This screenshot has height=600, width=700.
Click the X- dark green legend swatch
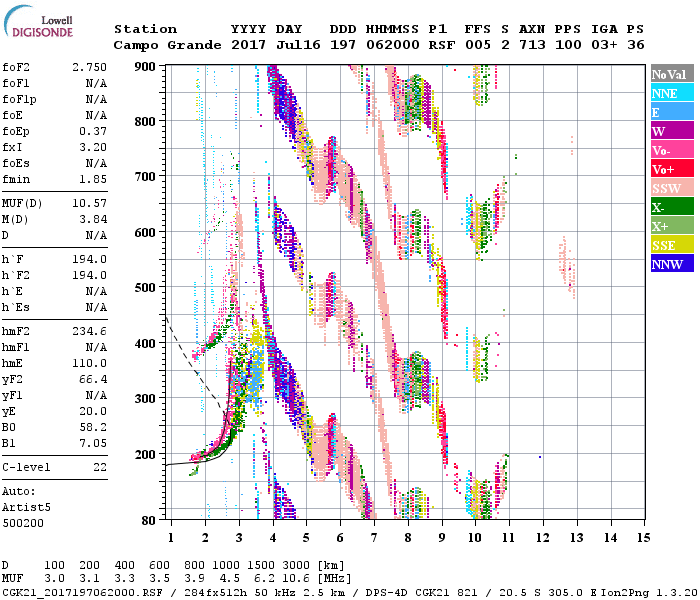click(671, 207)
